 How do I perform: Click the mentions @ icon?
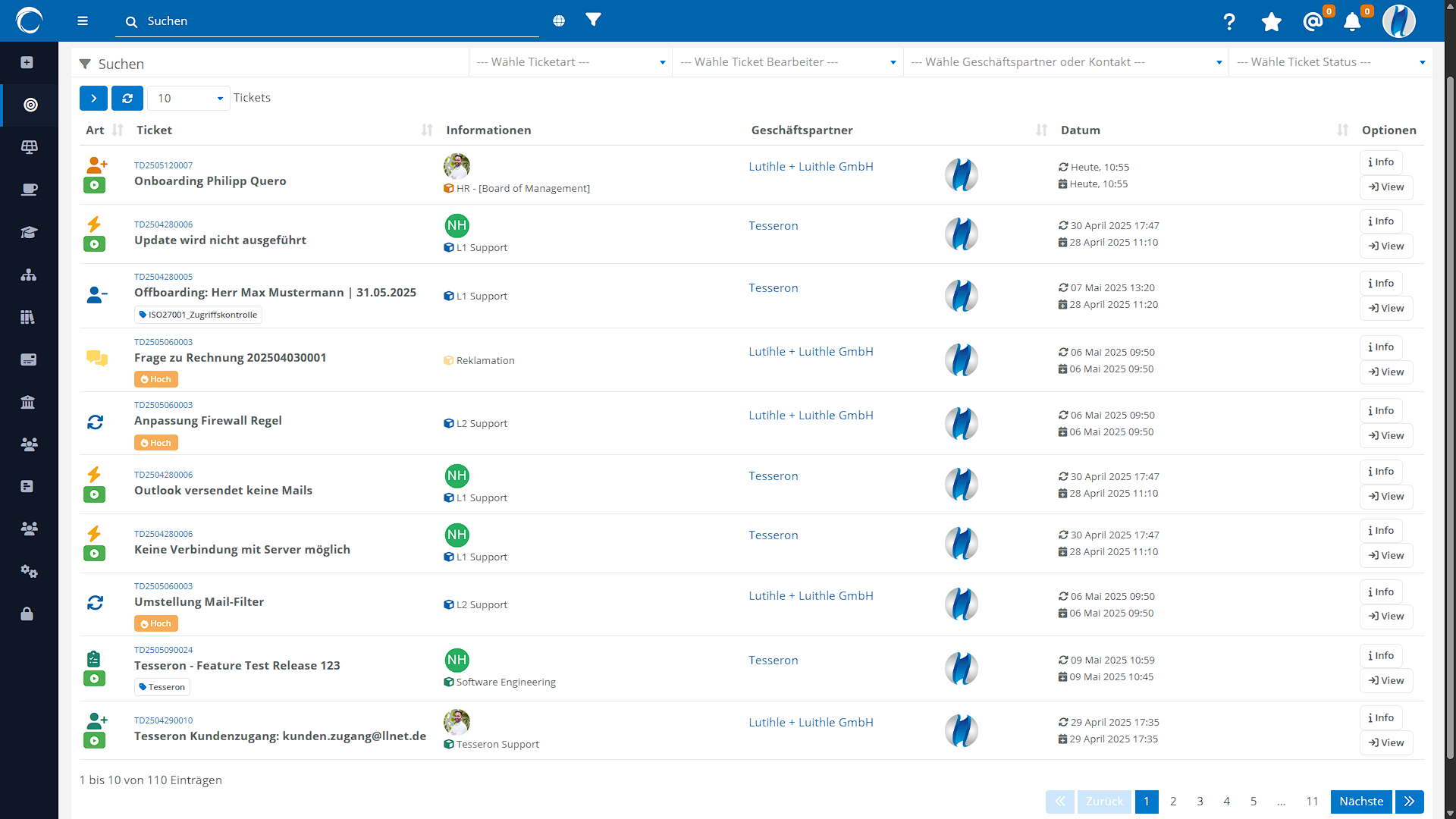(1313, 22)
